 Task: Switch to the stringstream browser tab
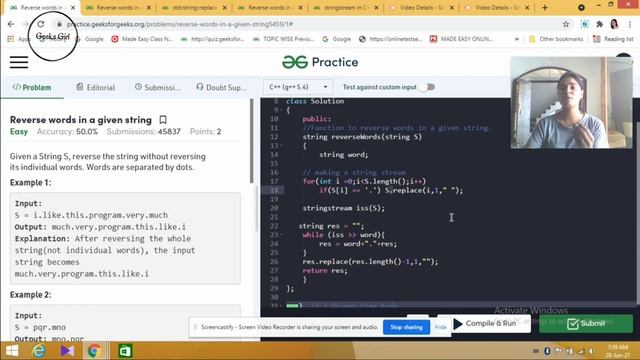pos(347,7)
